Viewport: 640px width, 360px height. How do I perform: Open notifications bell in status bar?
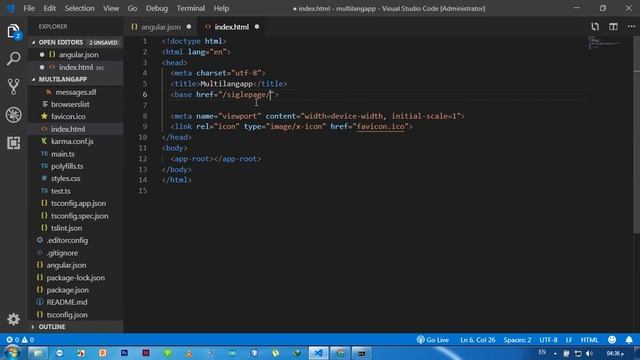629,340
